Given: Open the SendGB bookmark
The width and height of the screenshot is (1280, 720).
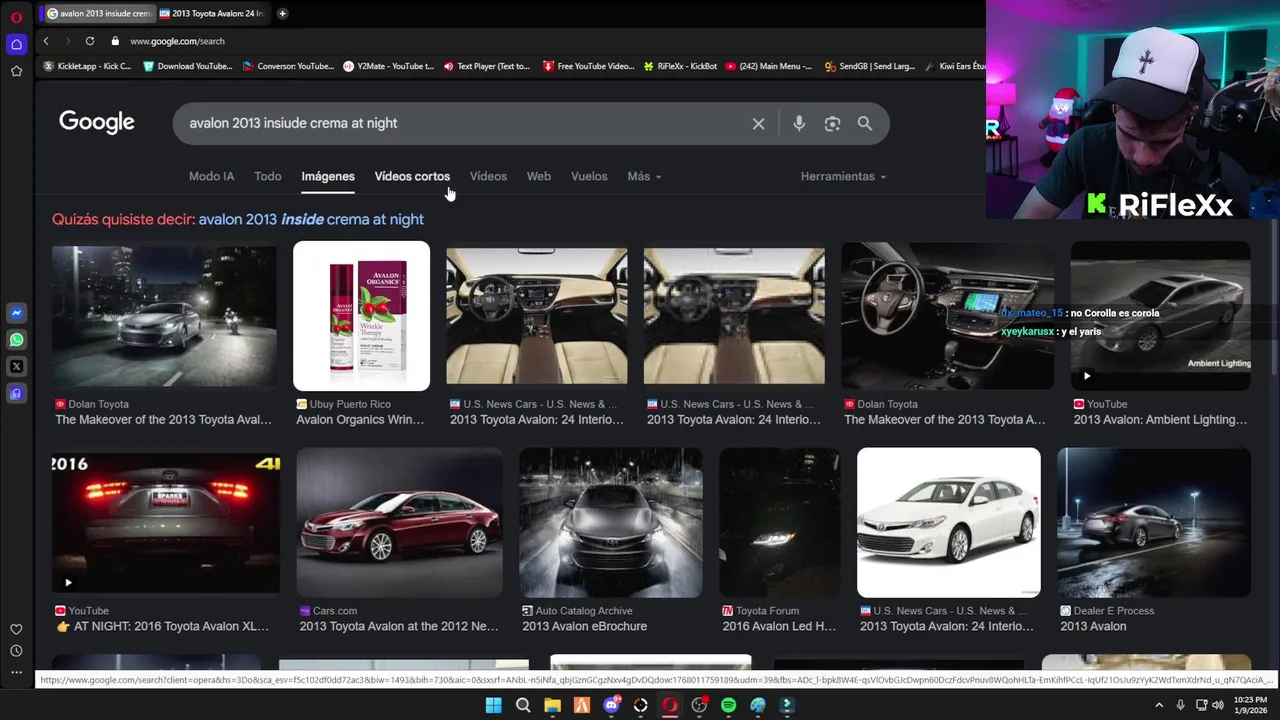Looking at the screenshot, I should (869, 66).
